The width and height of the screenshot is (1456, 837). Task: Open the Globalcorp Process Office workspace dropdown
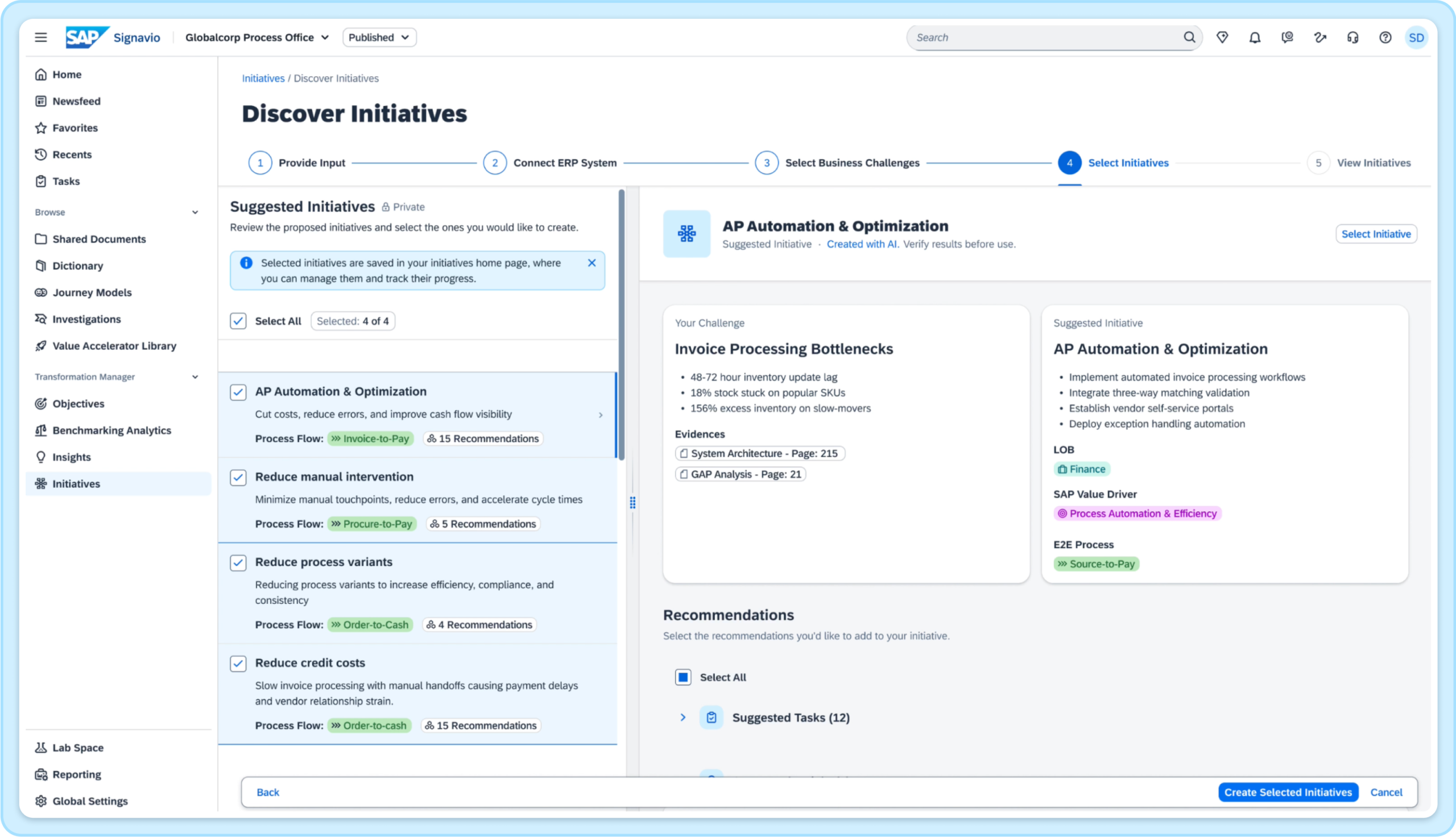257,37
